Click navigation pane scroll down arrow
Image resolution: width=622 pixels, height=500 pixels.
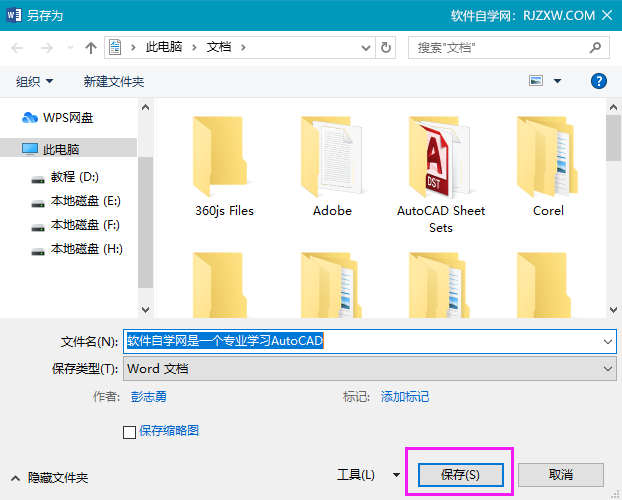[146, 310]
